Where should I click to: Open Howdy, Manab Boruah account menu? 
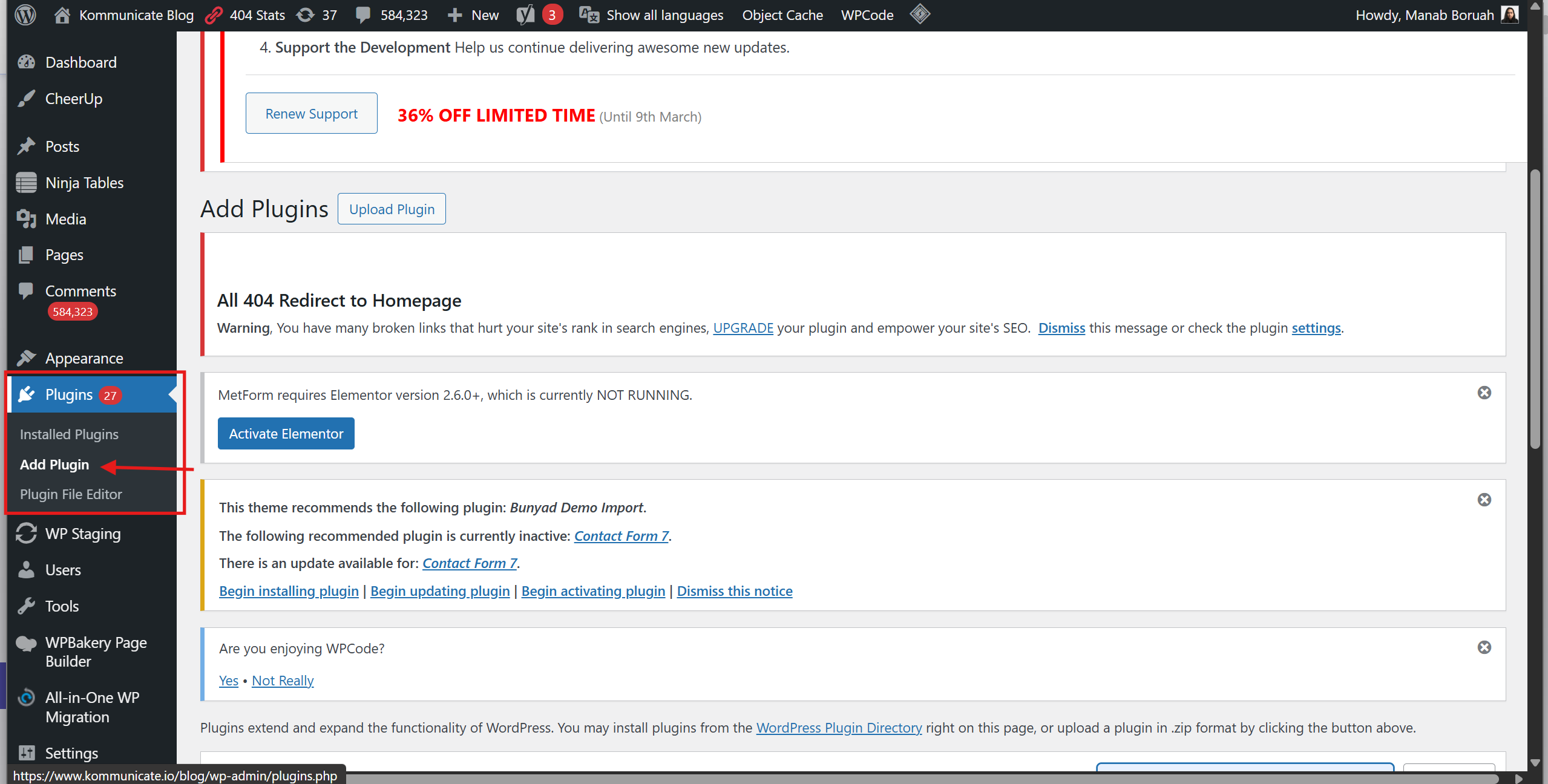pyautogui.click(x=1437, y=15)
